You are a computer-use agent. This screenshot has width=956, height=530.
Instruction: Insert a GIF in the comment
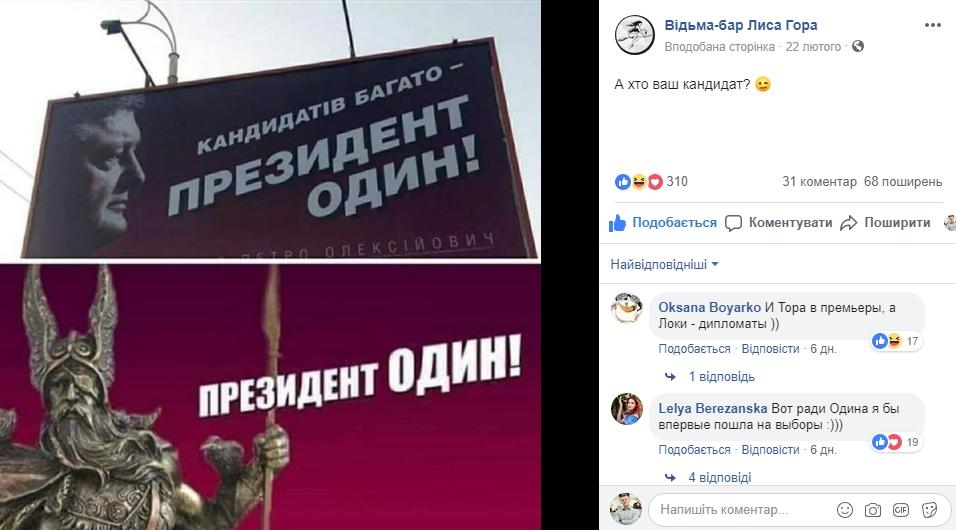point(901,510)
